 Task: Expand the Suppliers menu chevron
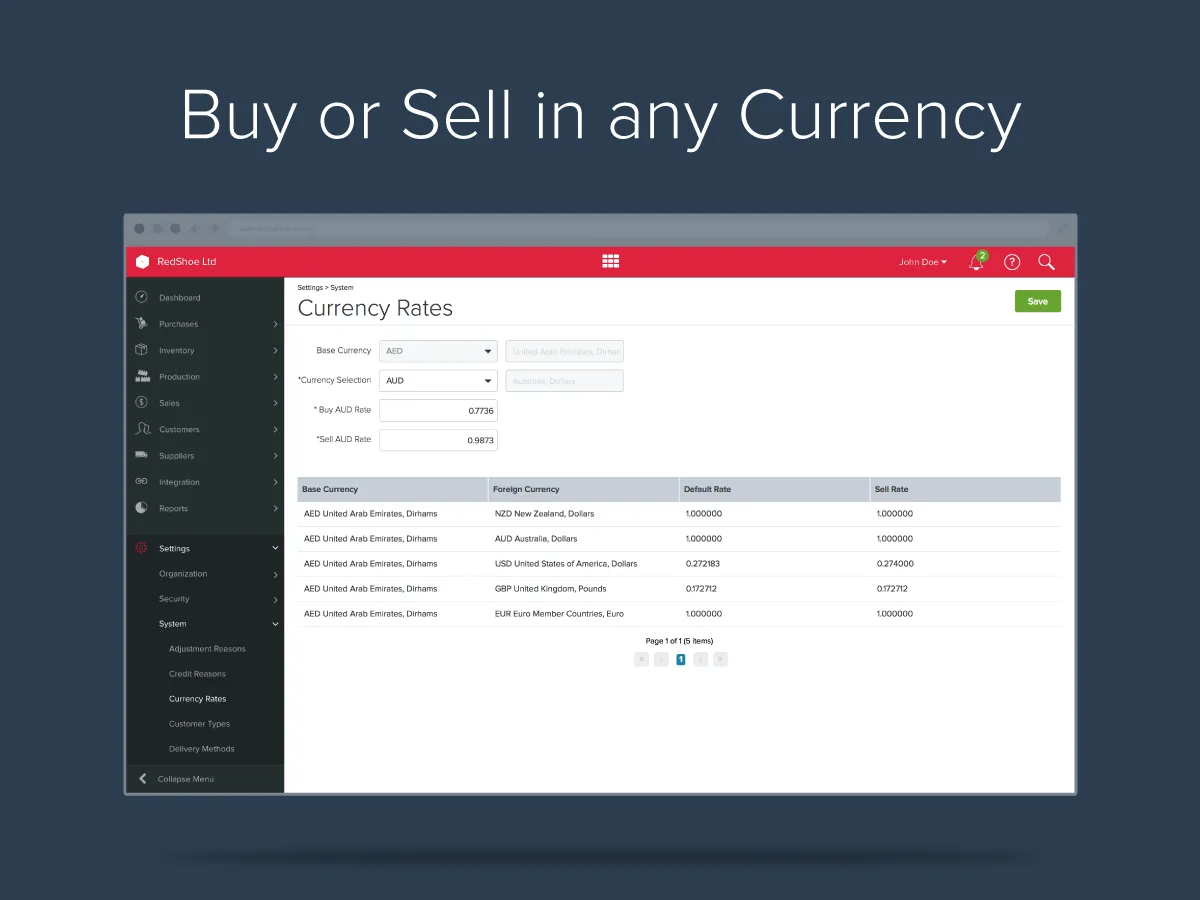pos(275,456)
